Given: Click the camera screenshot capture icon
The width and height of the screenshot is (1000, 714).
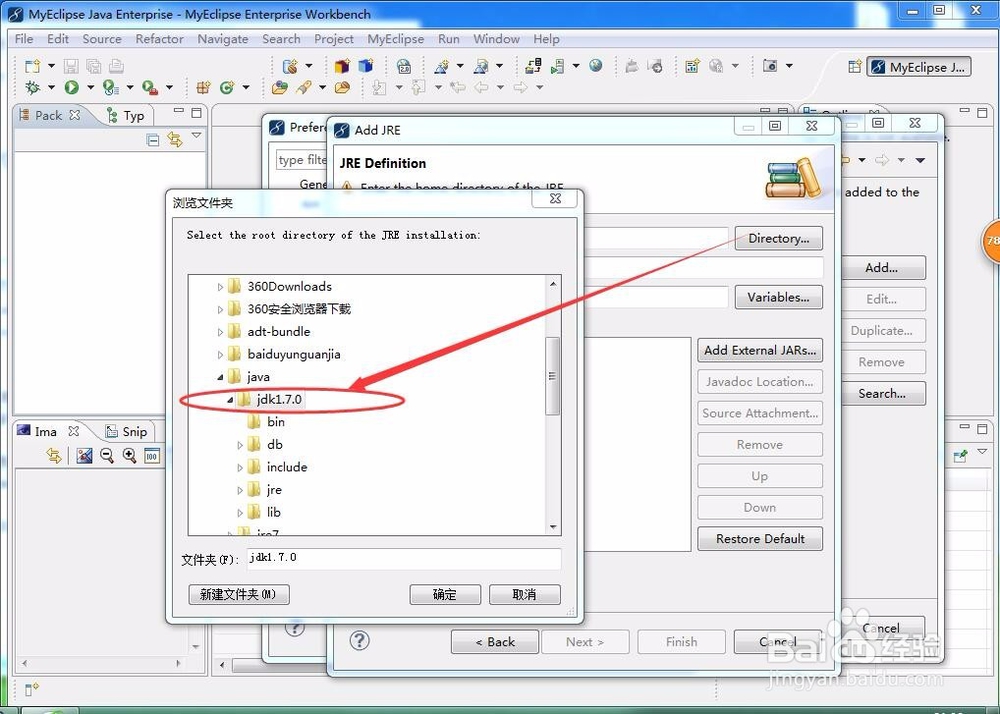Looking at the screenshot, I should 770,66.
